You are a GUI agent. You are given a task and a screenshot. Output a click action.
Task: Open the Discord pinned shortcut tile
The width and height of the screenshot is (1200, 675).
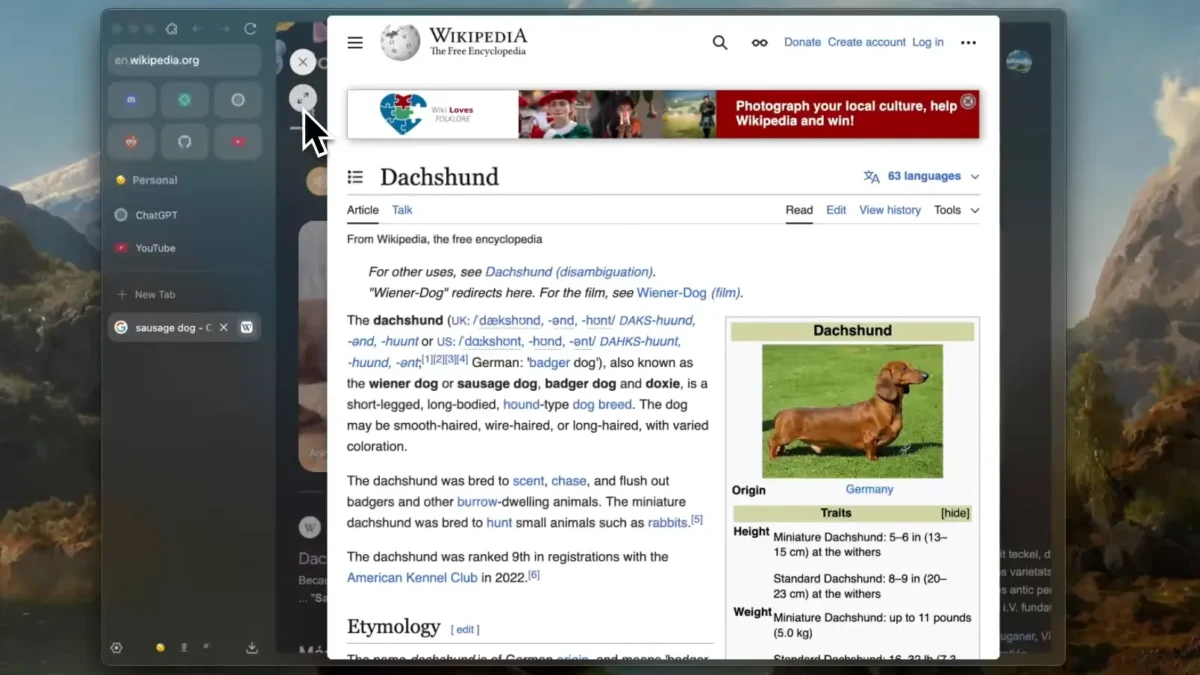pos(132,100)
